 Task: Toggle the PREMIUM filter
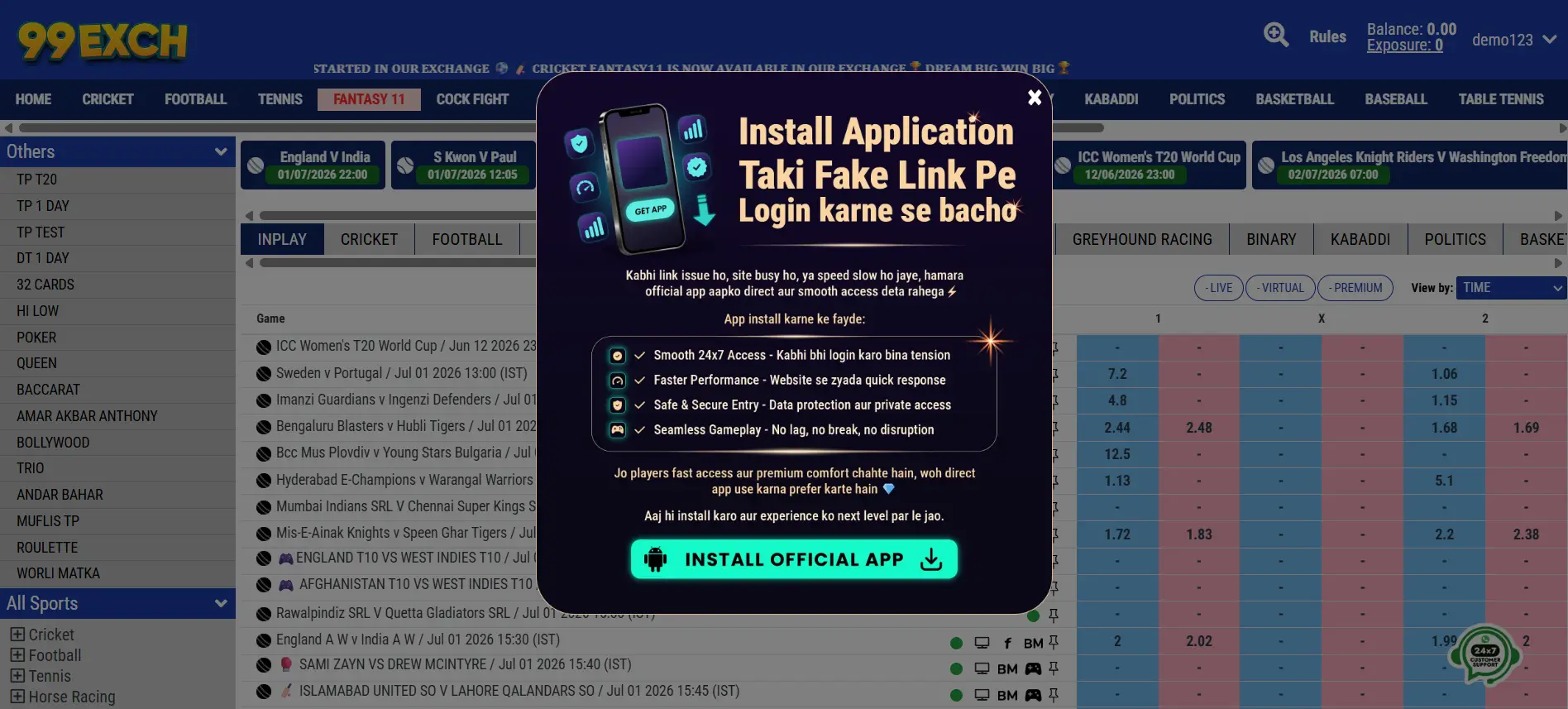click(x=1355, y=288)
